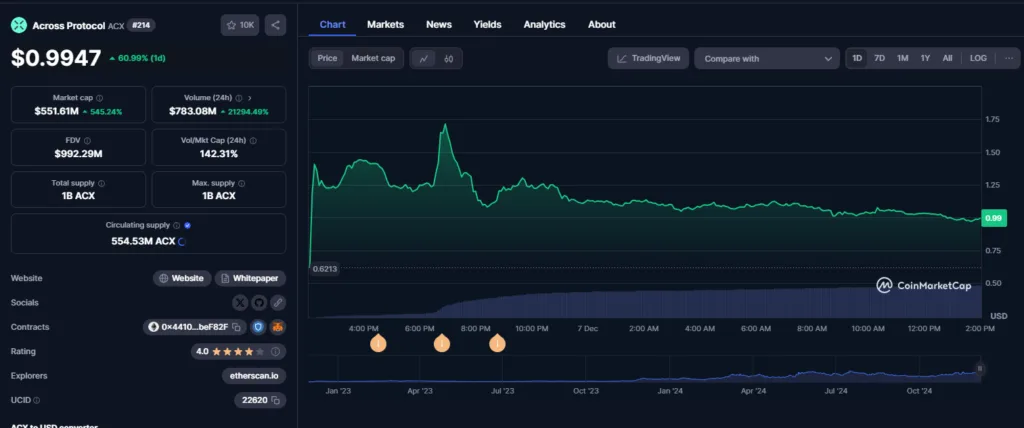The width and height of the screenshot is (1024, 428).
Task: Click the first event marker near 4:00 PM
Action: (378, 343)
